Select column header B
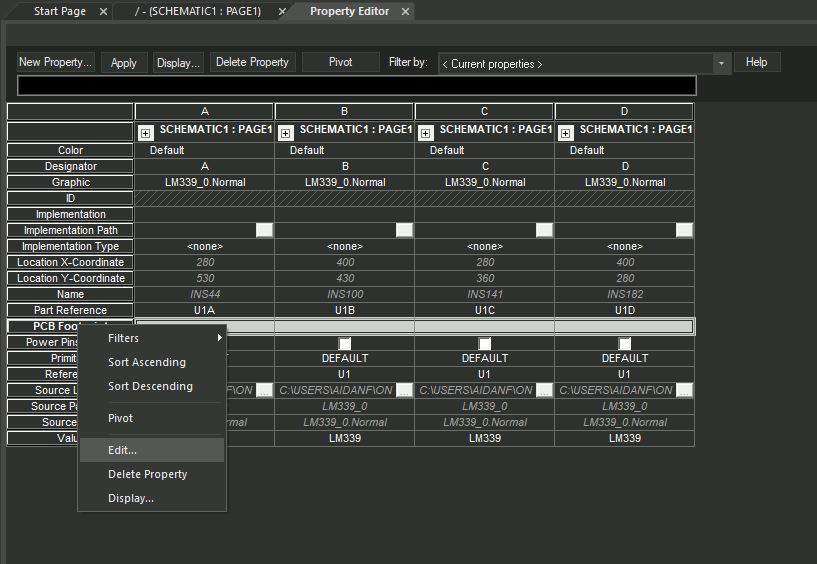This screenshot has height=564, width=817. click(344, 112)
